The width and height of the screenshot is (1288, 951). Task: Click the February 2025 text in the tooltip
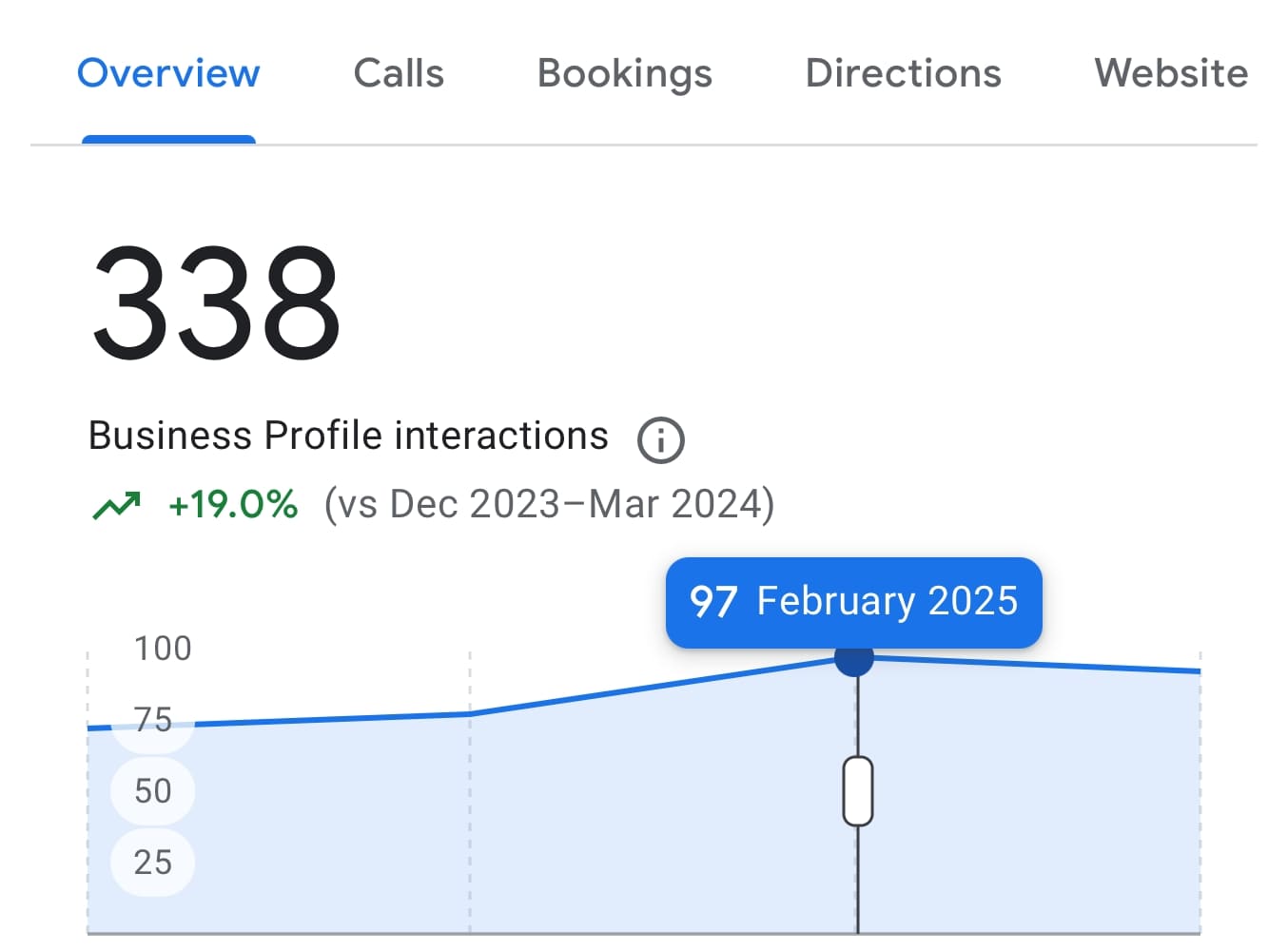[887, 601]
